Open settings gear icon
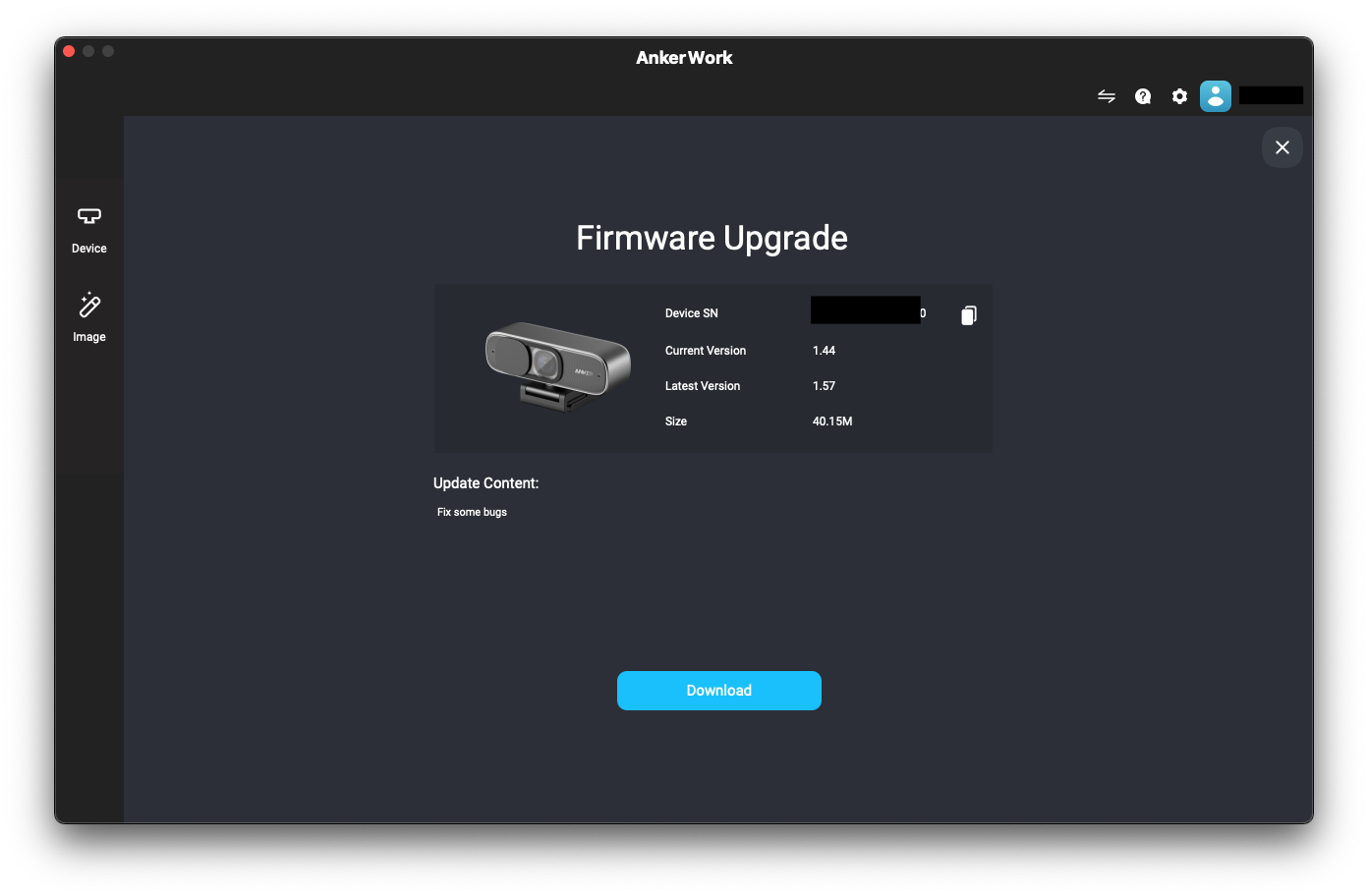This screenshot has height=896, width=1368. [x=1179, y=96]
